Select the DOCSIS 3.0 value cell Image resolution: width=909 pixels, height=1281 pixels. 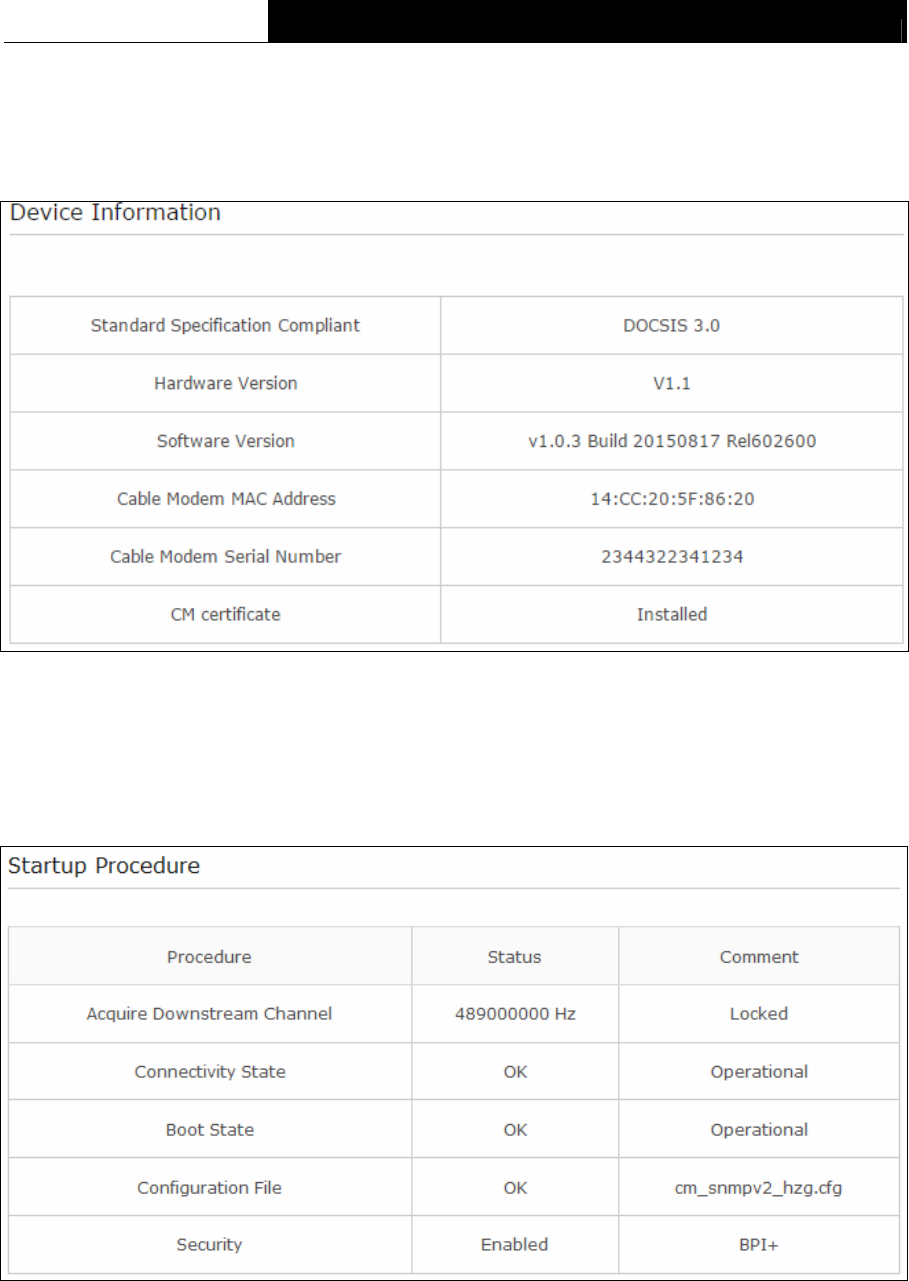[671, 325]
